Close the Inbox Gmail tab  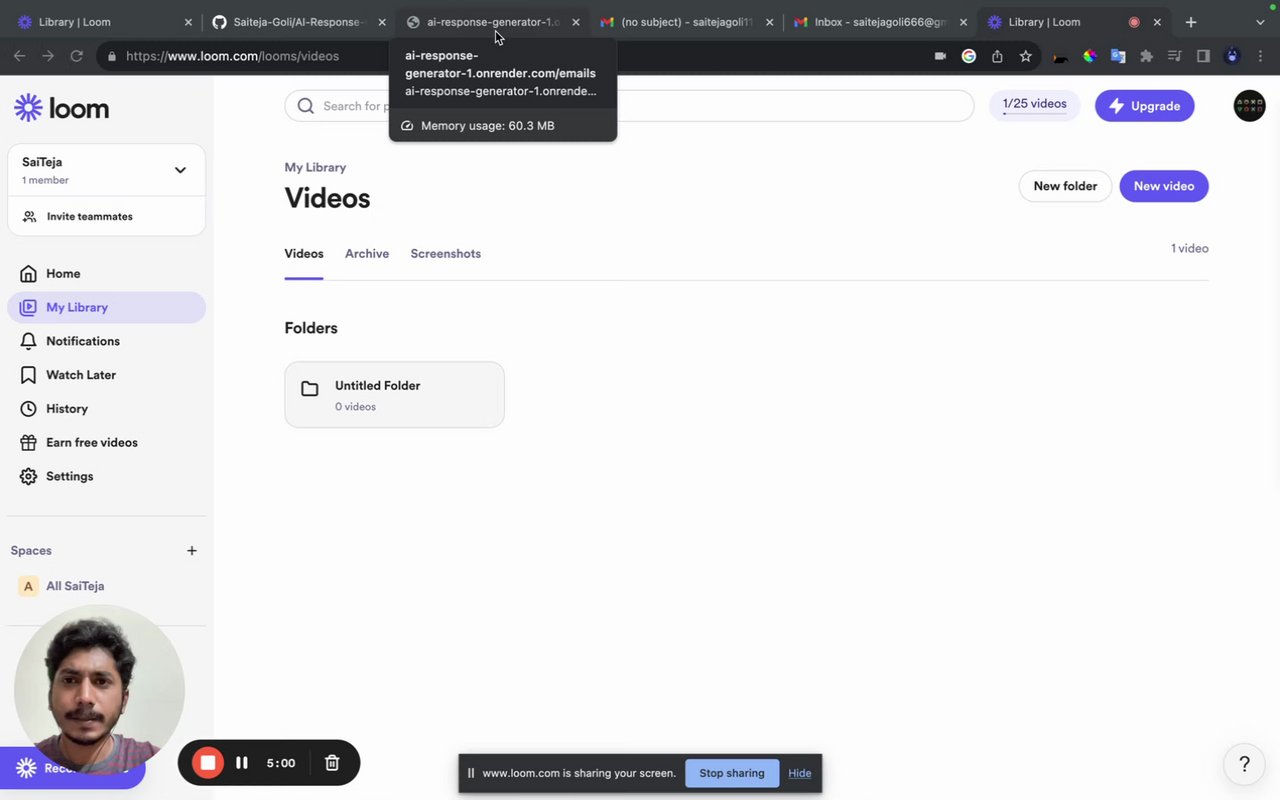pyautogui.click(x=963, y=22)
